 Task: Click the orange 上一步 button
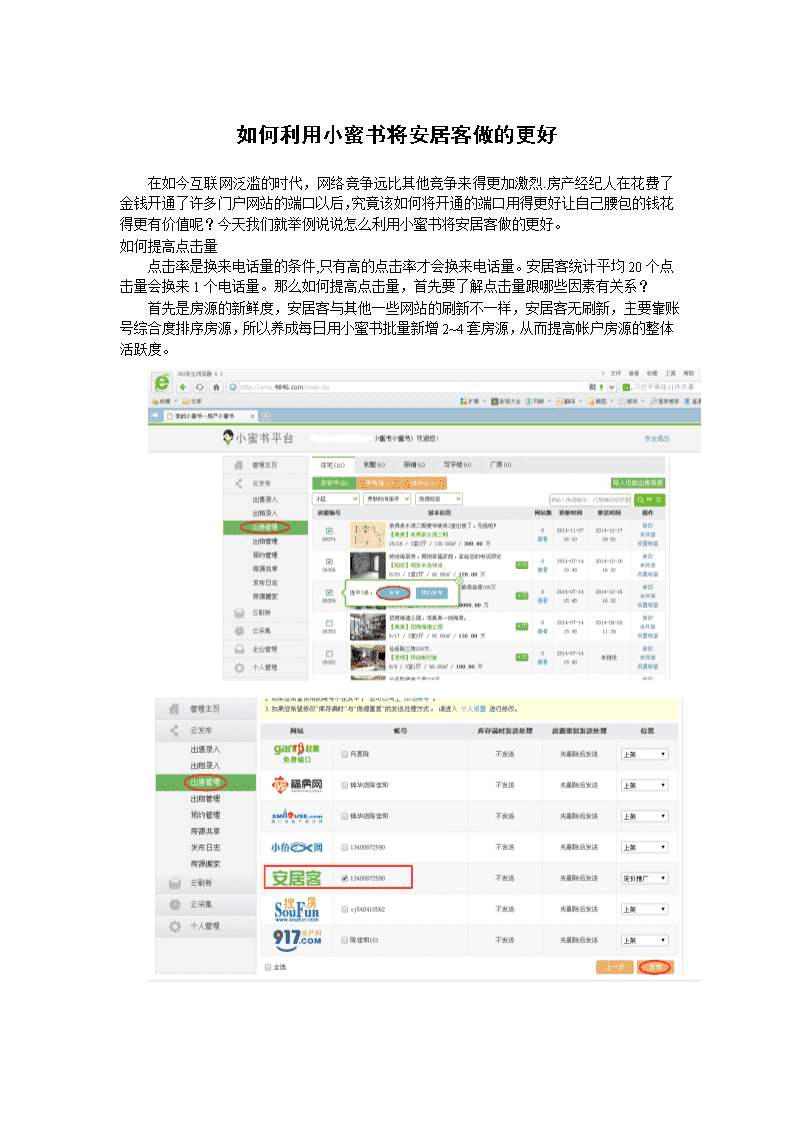(x=614, y=967)
